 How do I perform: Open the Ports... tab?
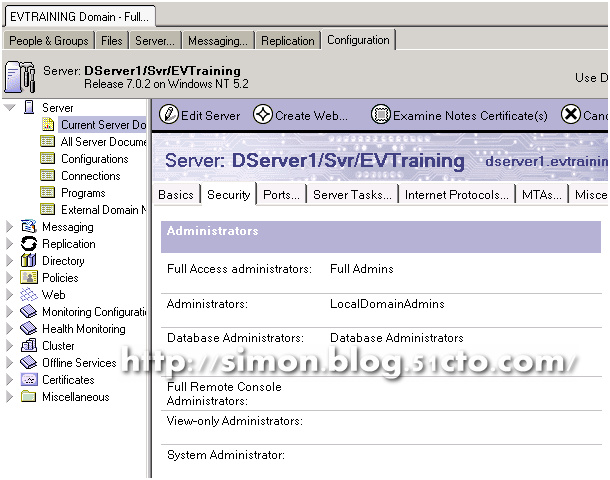coord(281,194)
